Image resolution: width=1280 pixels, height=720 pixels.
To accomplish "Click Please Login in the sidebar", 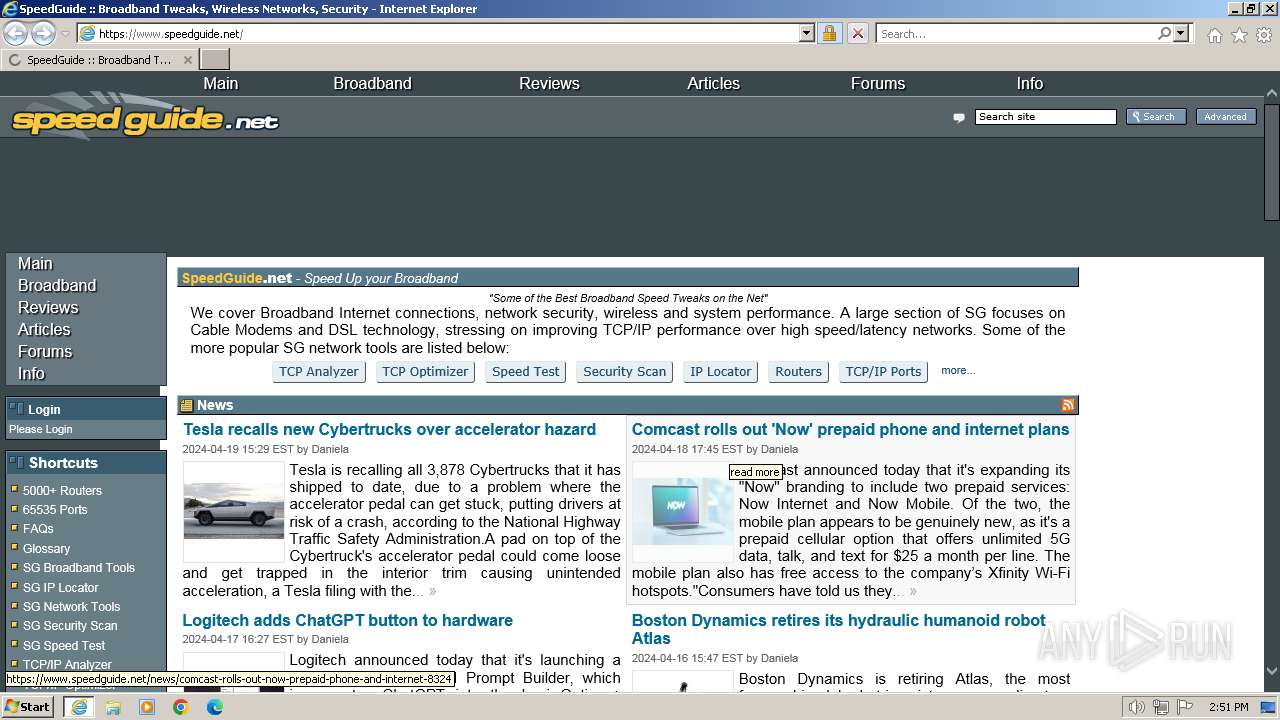I will (x=41, y=429).
